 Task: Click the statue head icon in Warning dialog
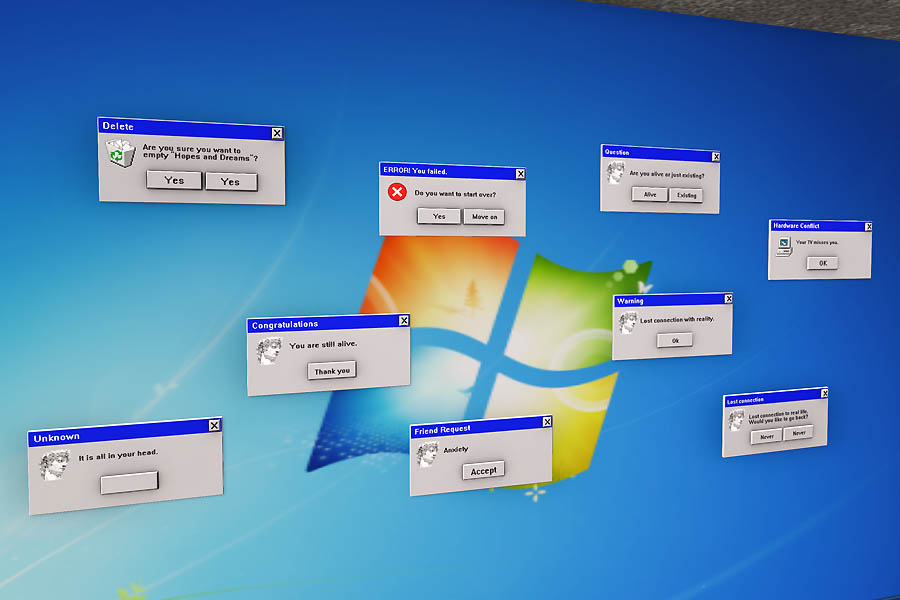tap(628, 323)
